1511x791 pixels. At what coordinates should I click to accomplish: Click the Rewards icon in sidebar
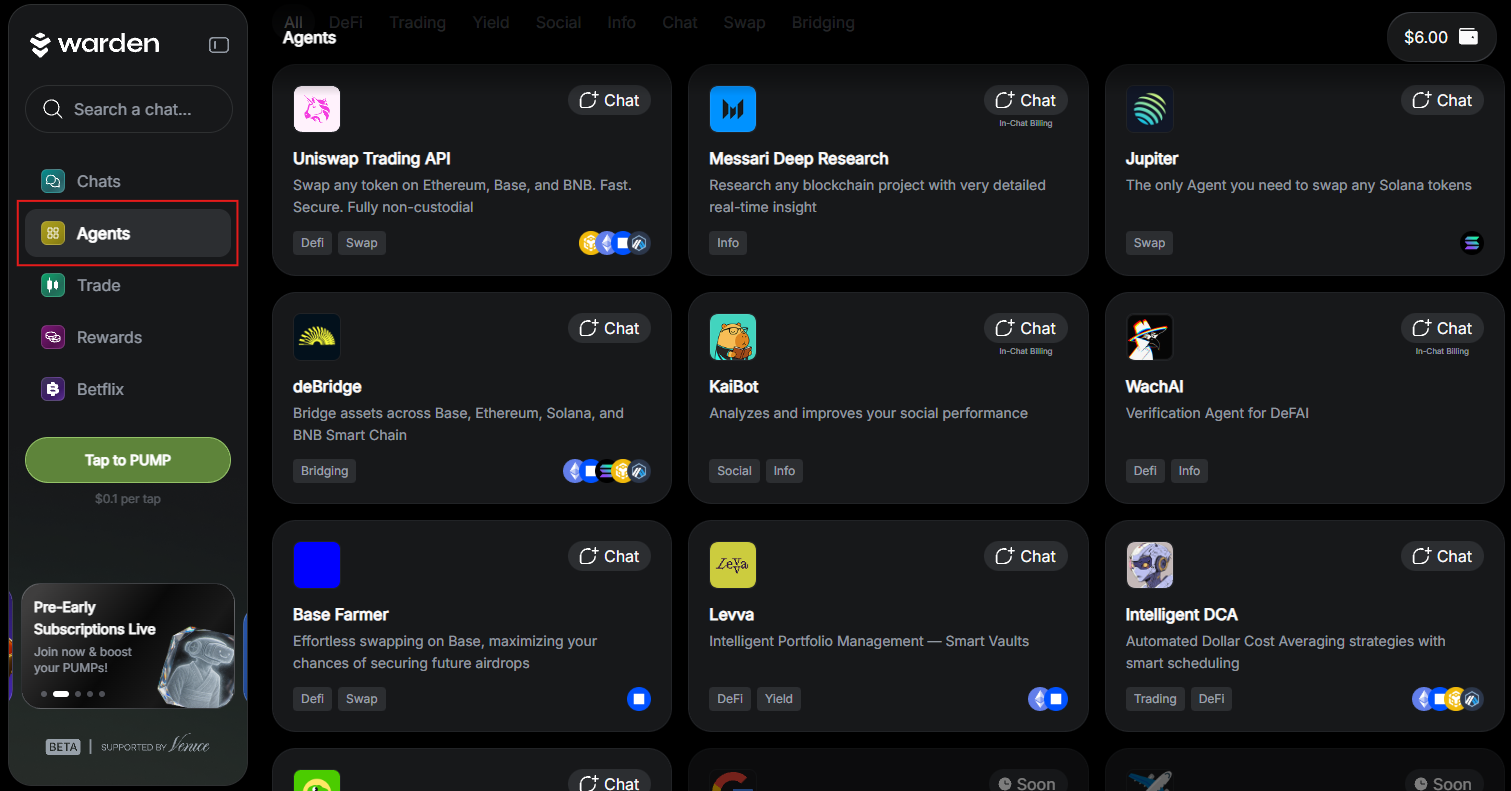pos(53,337)
